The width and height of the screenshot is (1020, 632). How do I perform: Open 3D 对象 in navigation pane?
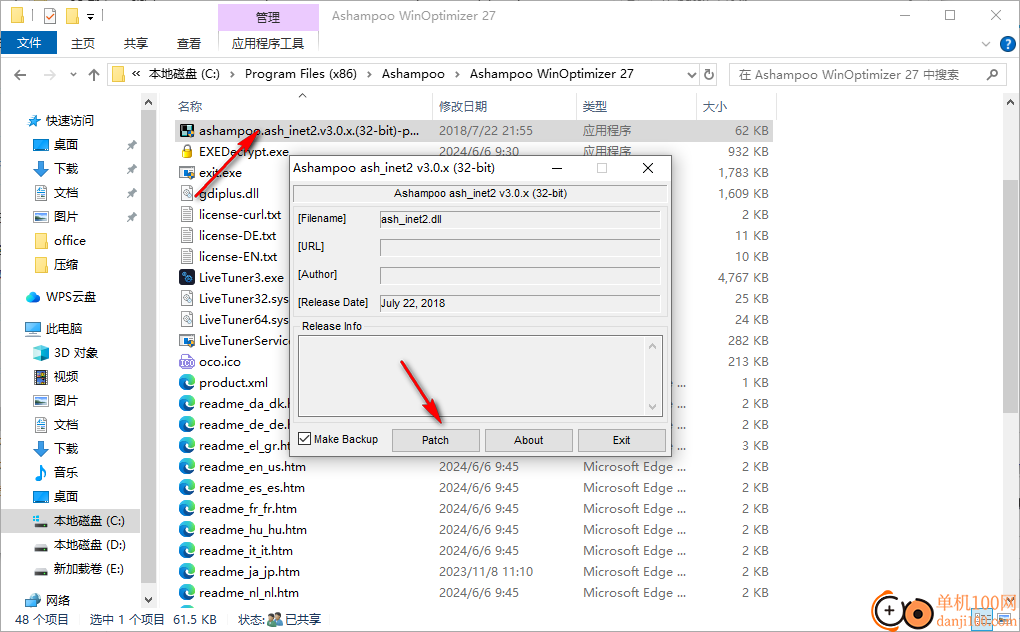tap(75, 353)
